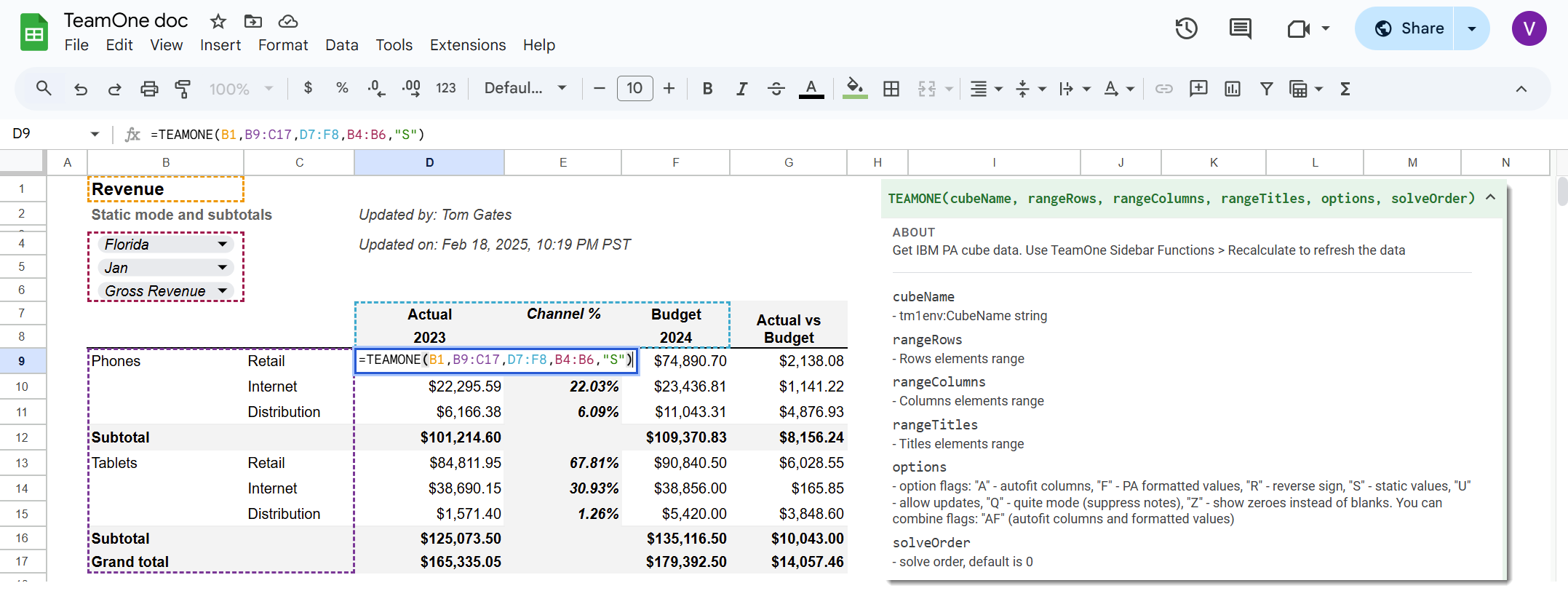Collapse the TEAMONE function help panel
This screenshot has width=1568, height=591.
click(x=1490, y=197)
